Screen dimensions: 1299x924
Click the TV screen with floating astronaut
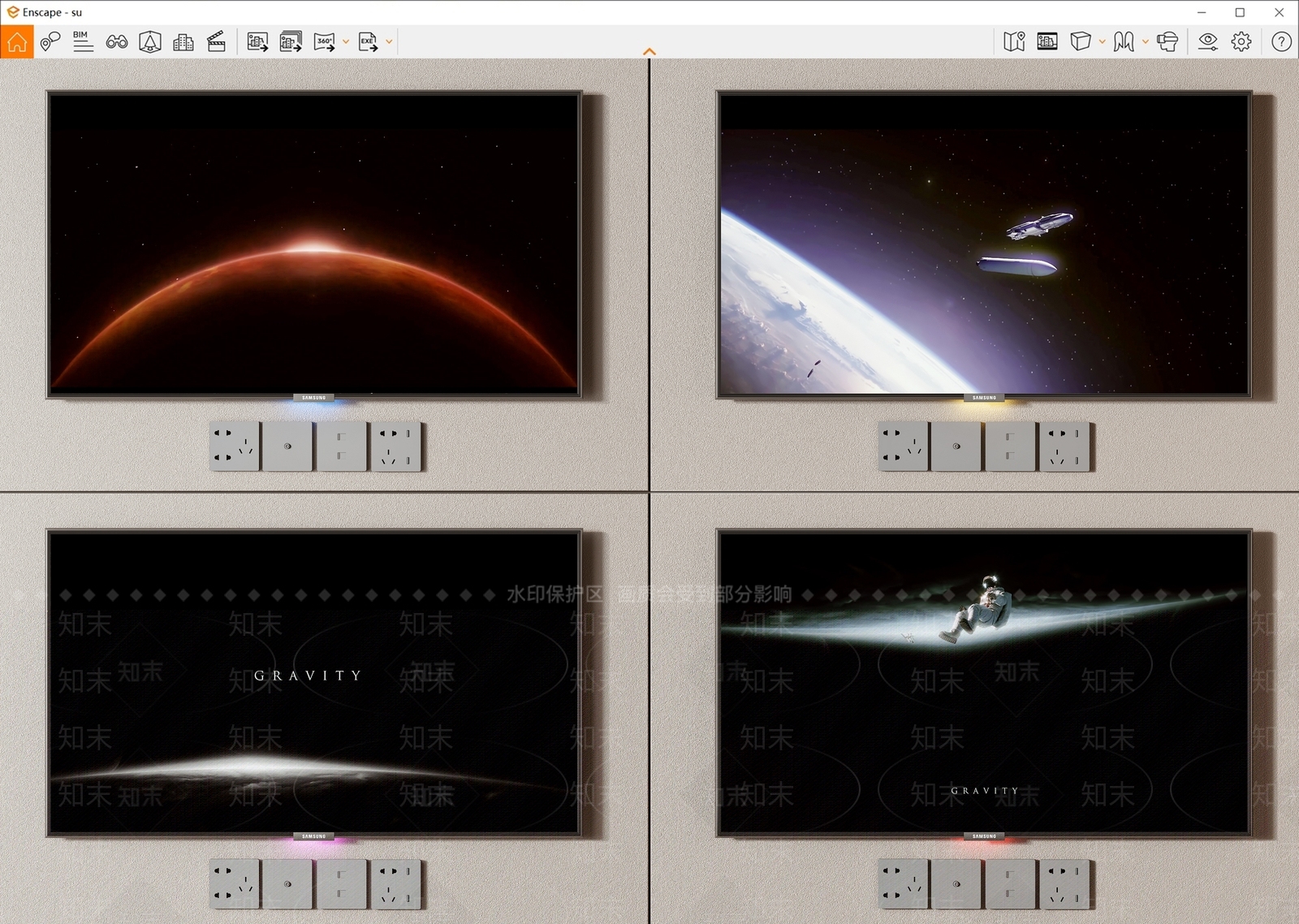984,682
